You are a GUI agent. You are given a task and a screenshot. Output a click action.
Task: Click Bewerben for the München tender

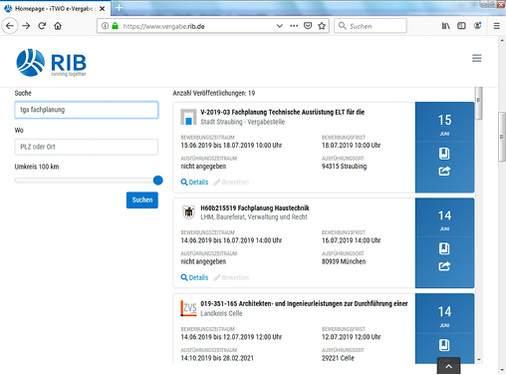(x=231, y=278)
